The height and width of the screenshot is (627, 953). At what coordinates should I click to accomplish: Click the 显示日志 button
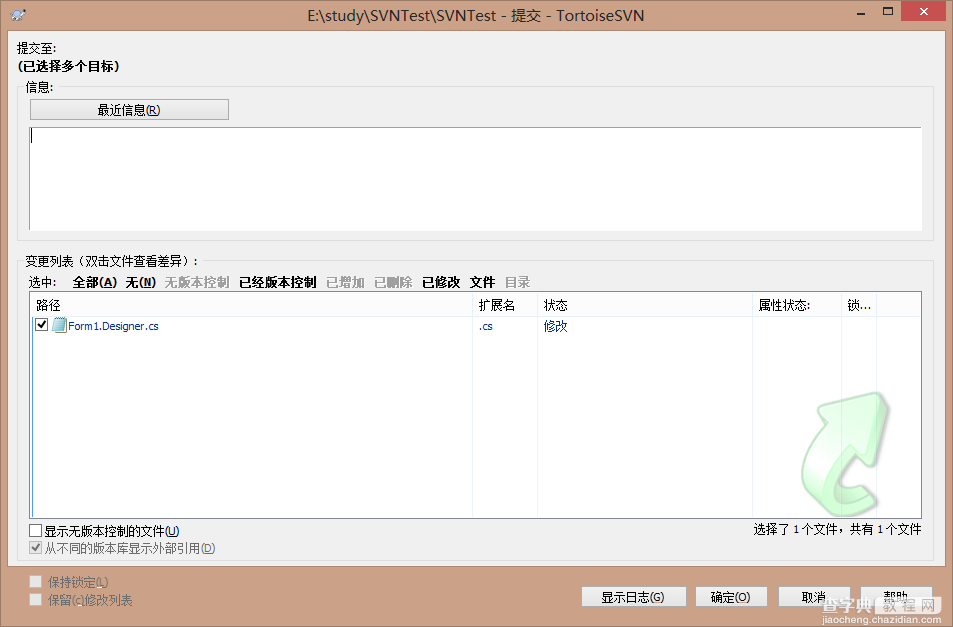pos(633,597)
